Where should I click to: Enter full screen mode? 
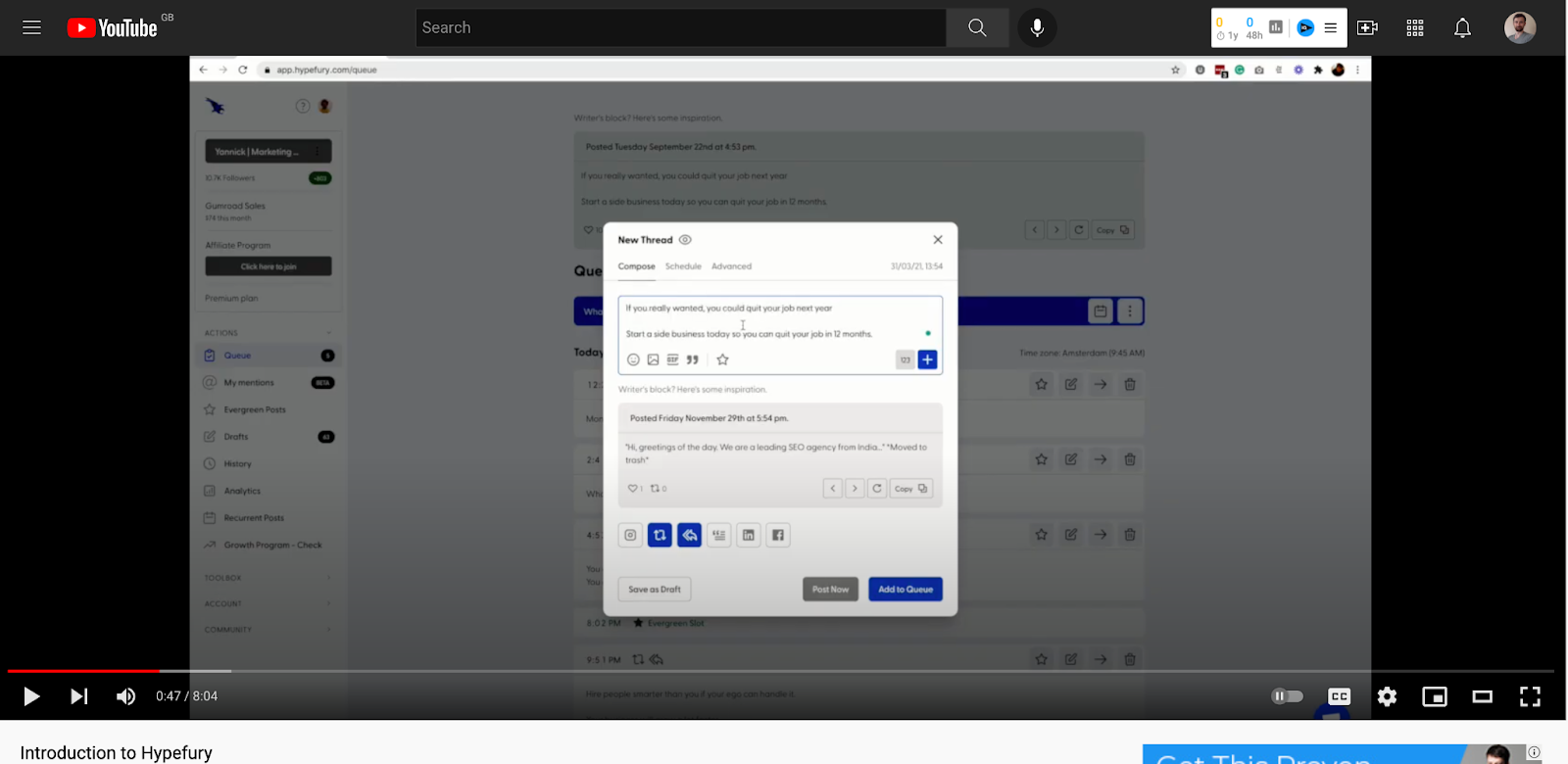[x=1530, y=696]
